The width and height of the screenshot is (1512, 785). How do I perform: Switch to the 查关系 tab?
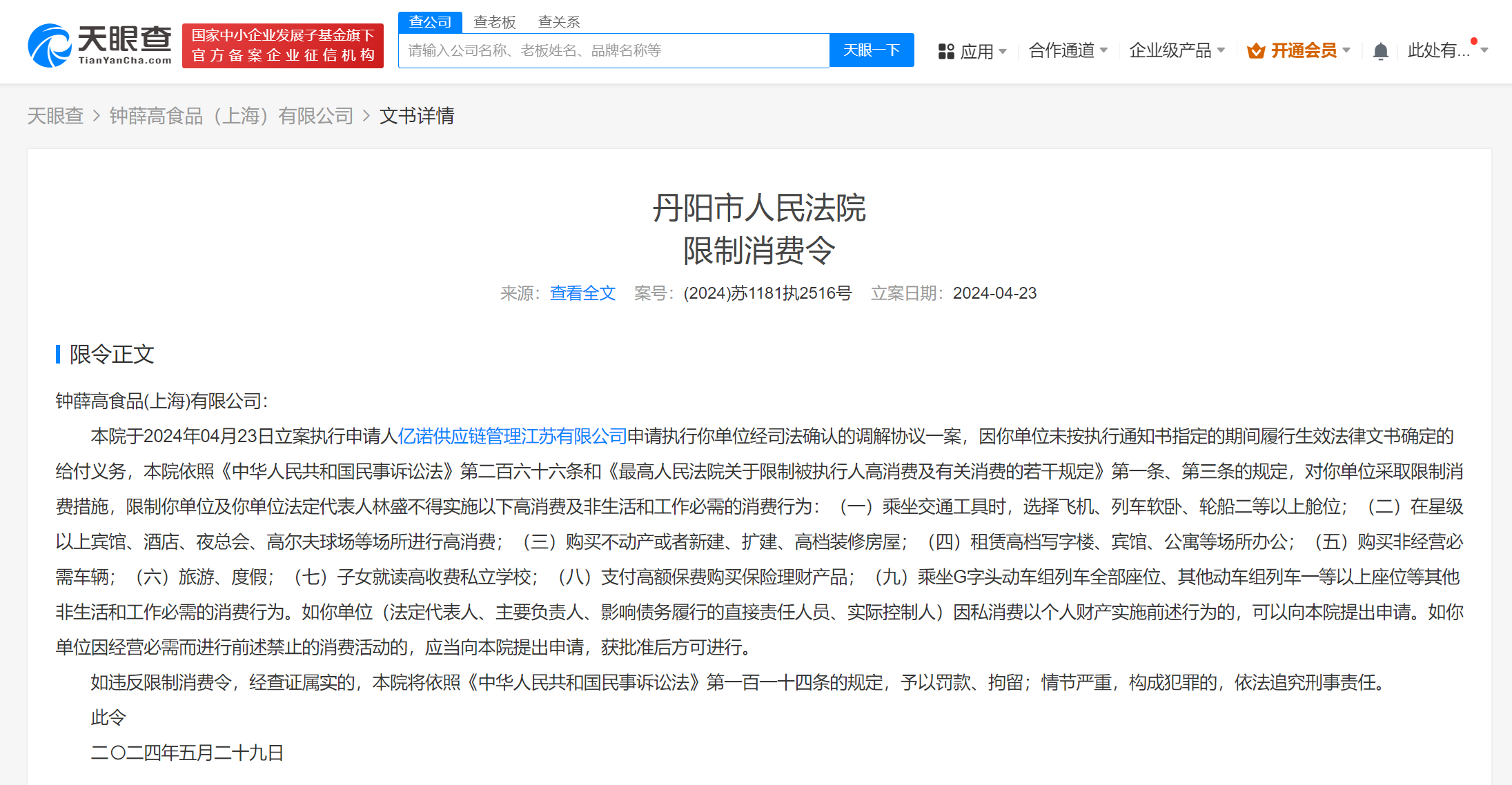click(558, 21)
